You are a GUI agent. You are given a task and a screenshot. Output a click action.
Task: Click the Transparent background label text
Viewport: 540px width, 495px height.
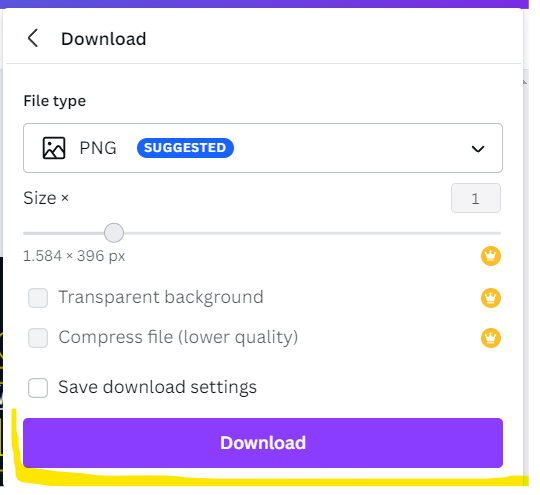[161, 297]
